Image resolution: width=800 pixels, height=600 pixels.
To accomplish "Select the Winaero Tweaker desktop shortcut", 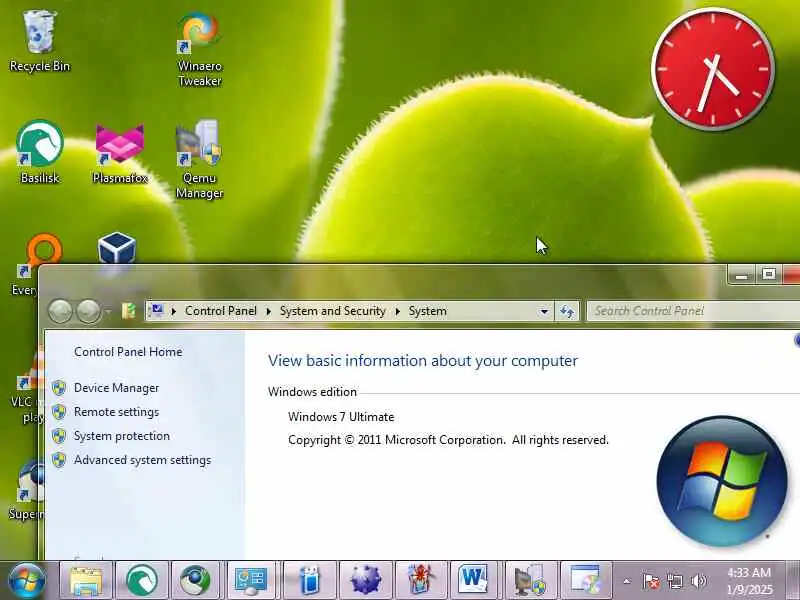I will (199, 49).
